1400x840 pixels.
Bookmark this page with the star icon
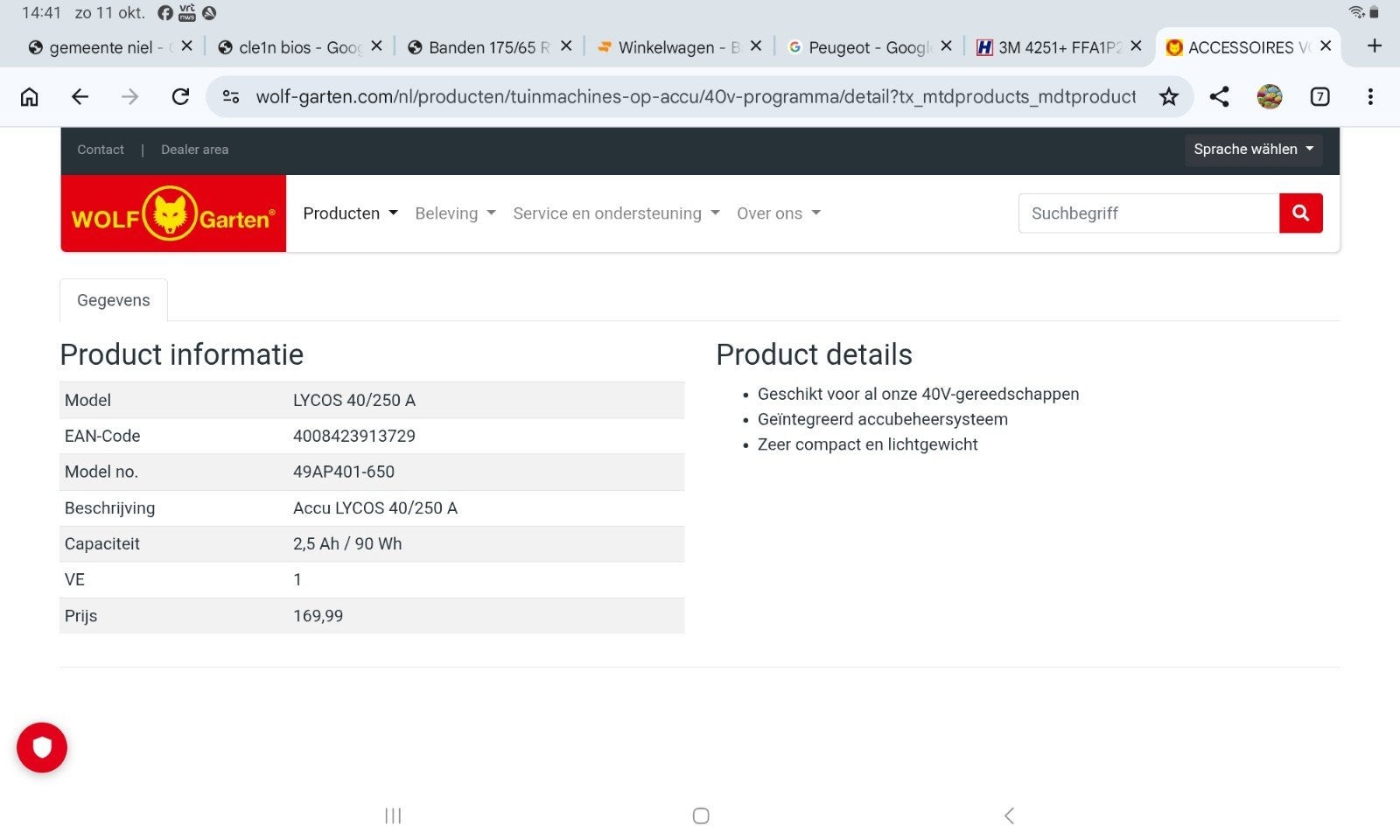coord(1169,96)
